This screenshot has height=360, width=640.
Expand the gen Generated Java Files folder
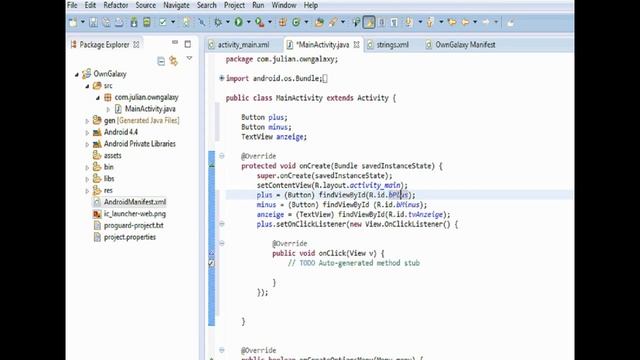[x=87, y=121]
